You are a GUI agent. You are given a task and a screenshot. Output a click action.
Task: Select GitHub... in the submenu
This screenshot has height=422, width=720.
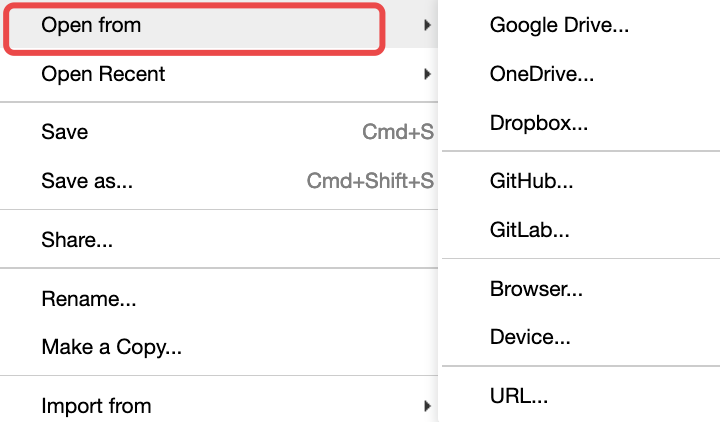[531, 182]
